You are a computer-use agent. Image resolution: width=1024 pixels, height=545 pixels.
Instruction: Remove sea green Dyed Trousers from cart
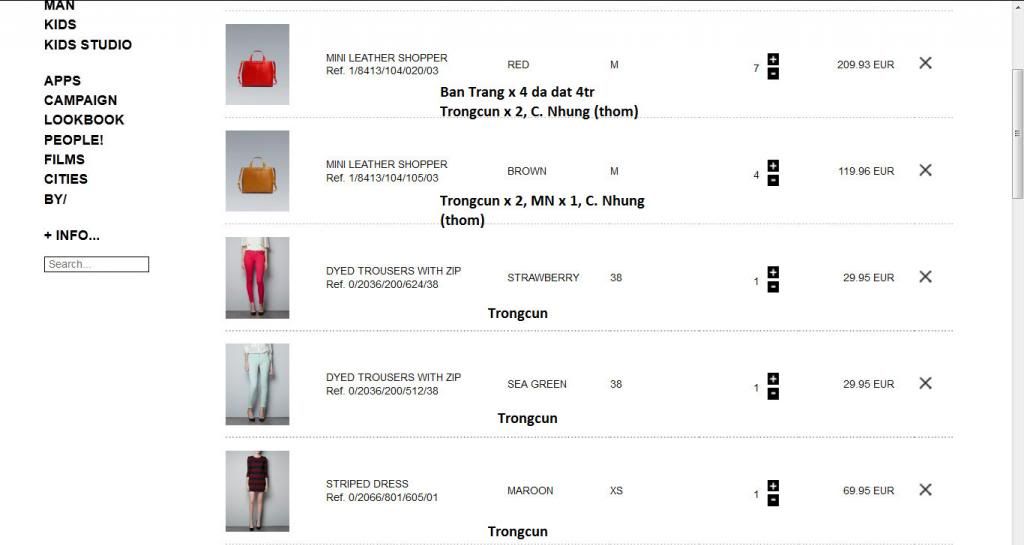point(925,383)
